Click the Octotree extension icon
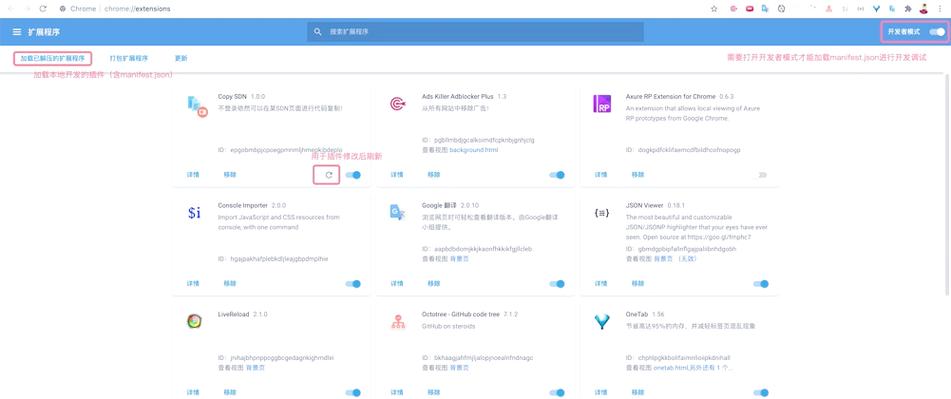The height and width of the screenshot is (399, 951). pyautogui.click(x=398, y=322)
